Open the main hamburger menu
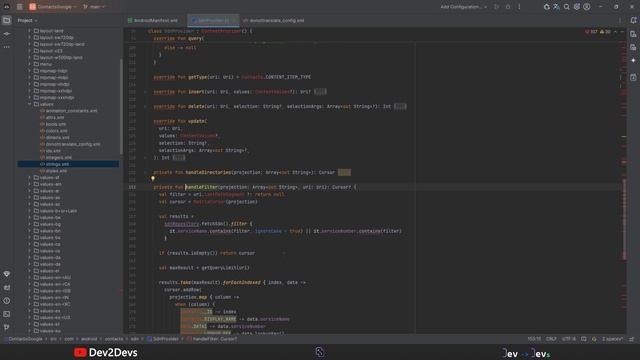640x360 pixels. [x=20, y=7]
